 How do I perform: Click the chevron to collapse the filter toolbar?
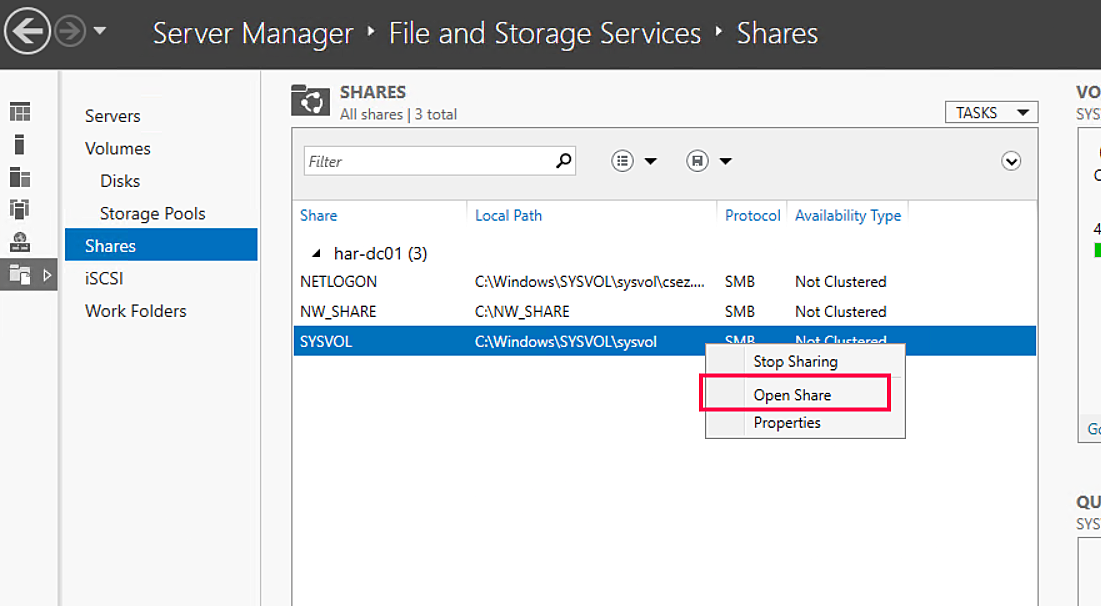pyautogui.click(x=1010, y=160)
